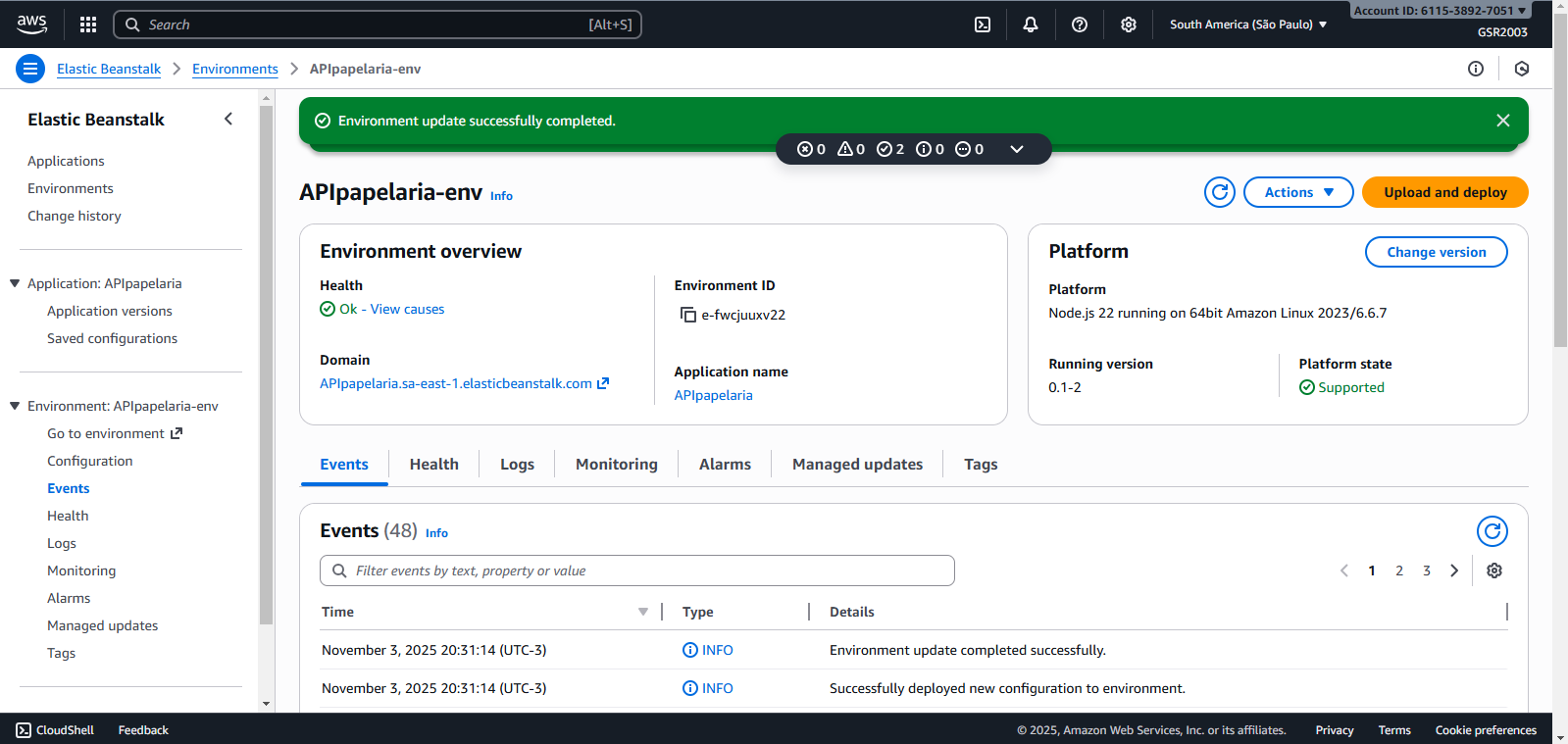Open the info panel icon in breadcrumb bar
This screenshot has height=744, width=1568.
pyautogui.click(x=1476, y=69)
